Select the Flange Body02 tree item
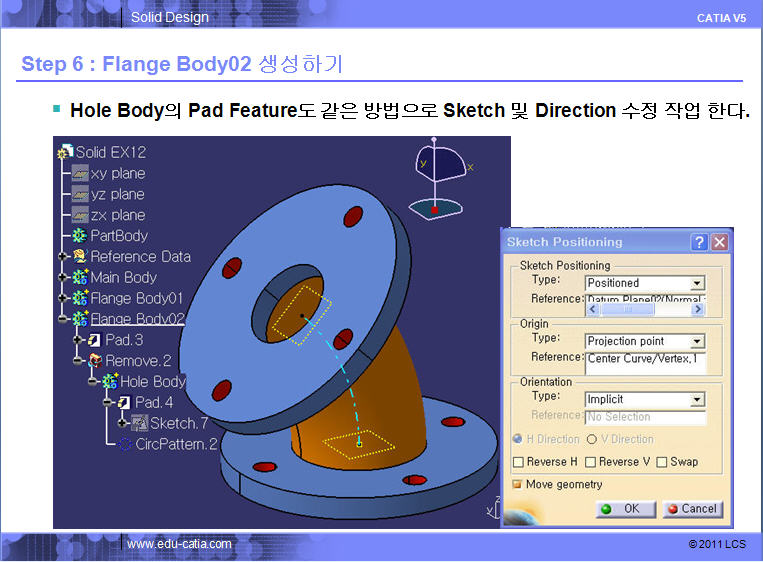This screenshot has height=562, width=763. 137,319
